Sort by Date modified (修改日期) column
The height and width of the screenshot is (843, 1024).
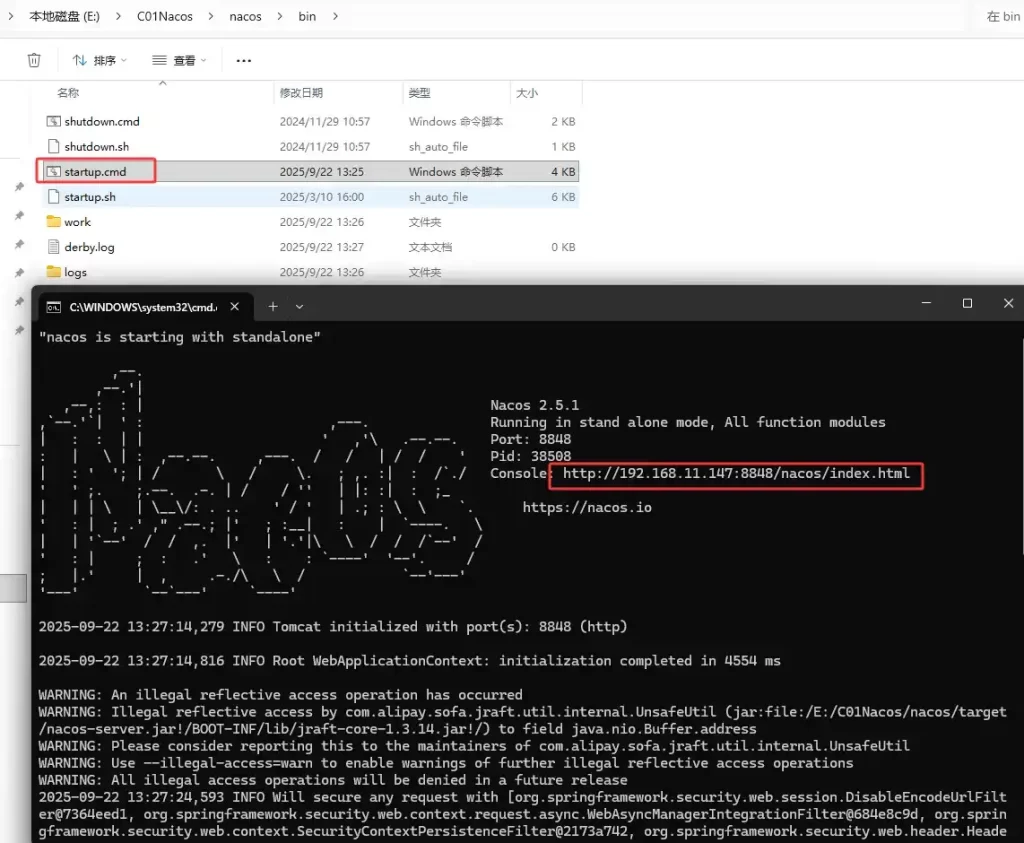click(301, 93)
